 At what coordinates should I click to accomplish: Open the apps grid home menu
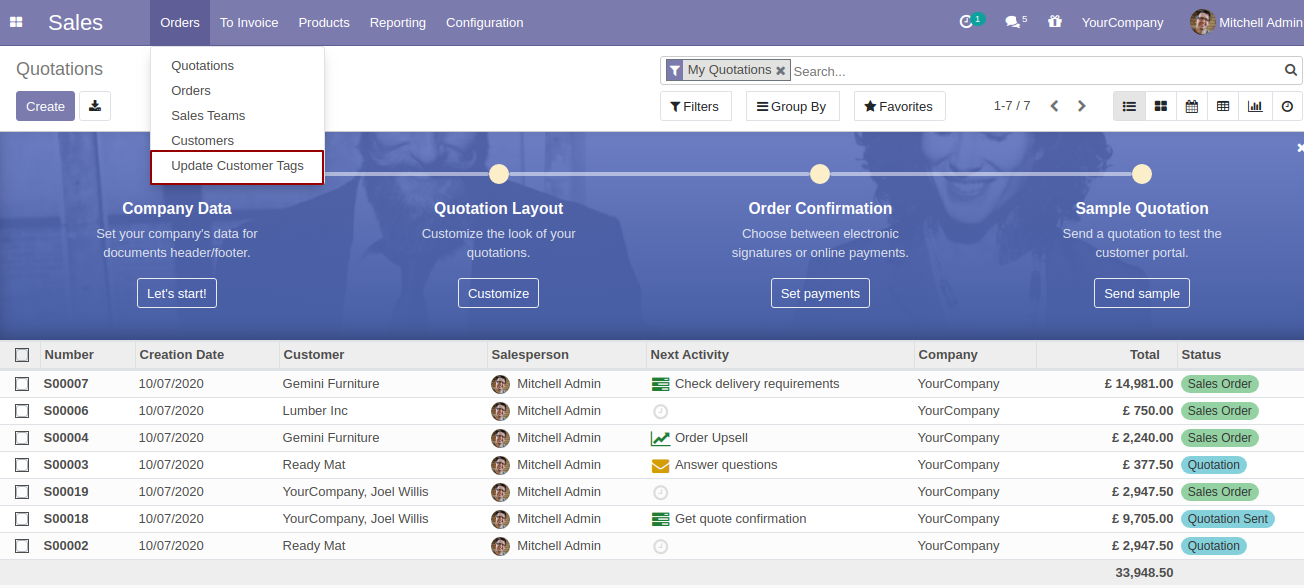click(x=16, y=22)
